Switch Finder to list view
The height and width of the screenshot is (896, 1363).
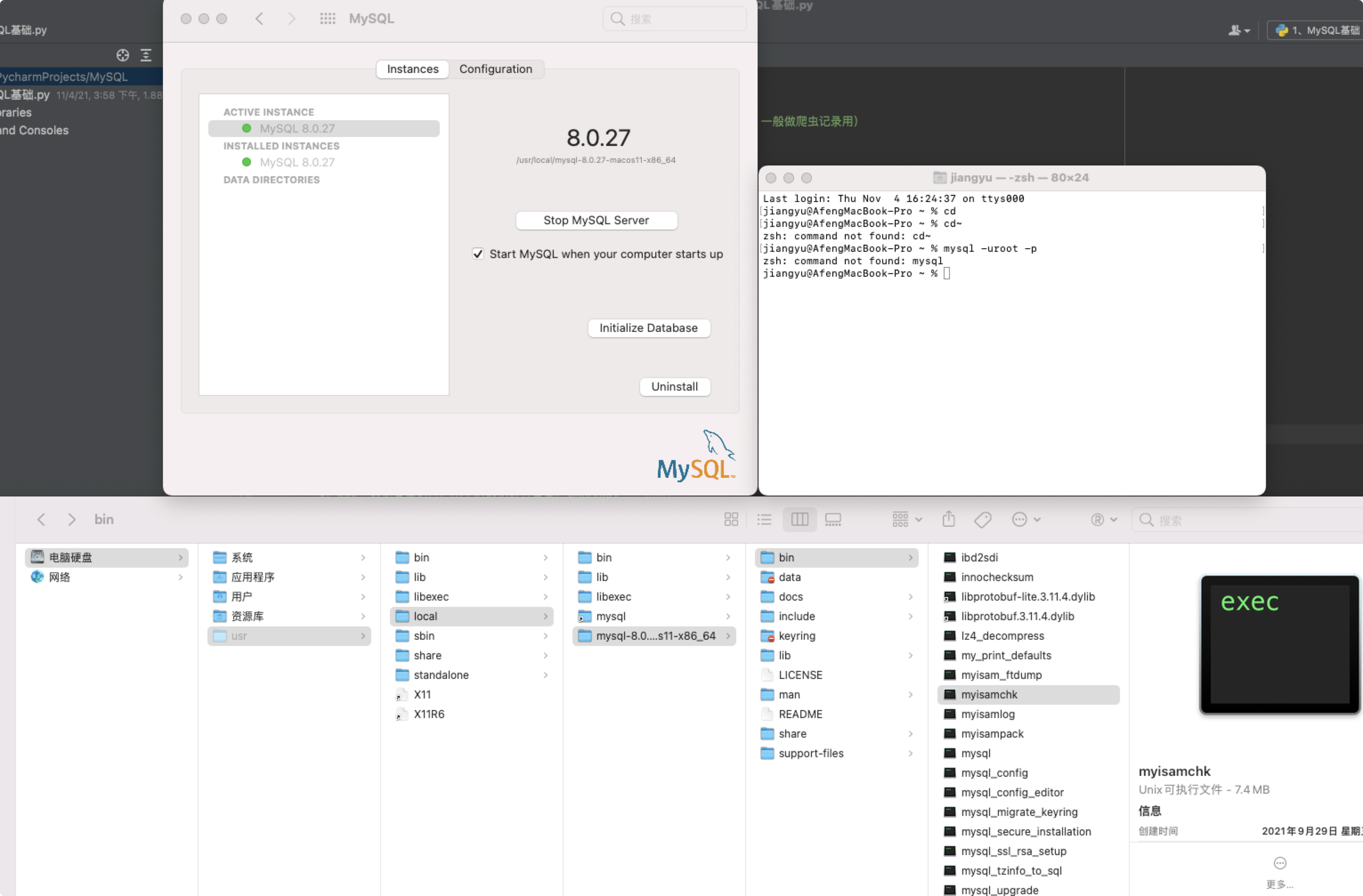pos(764,519)
